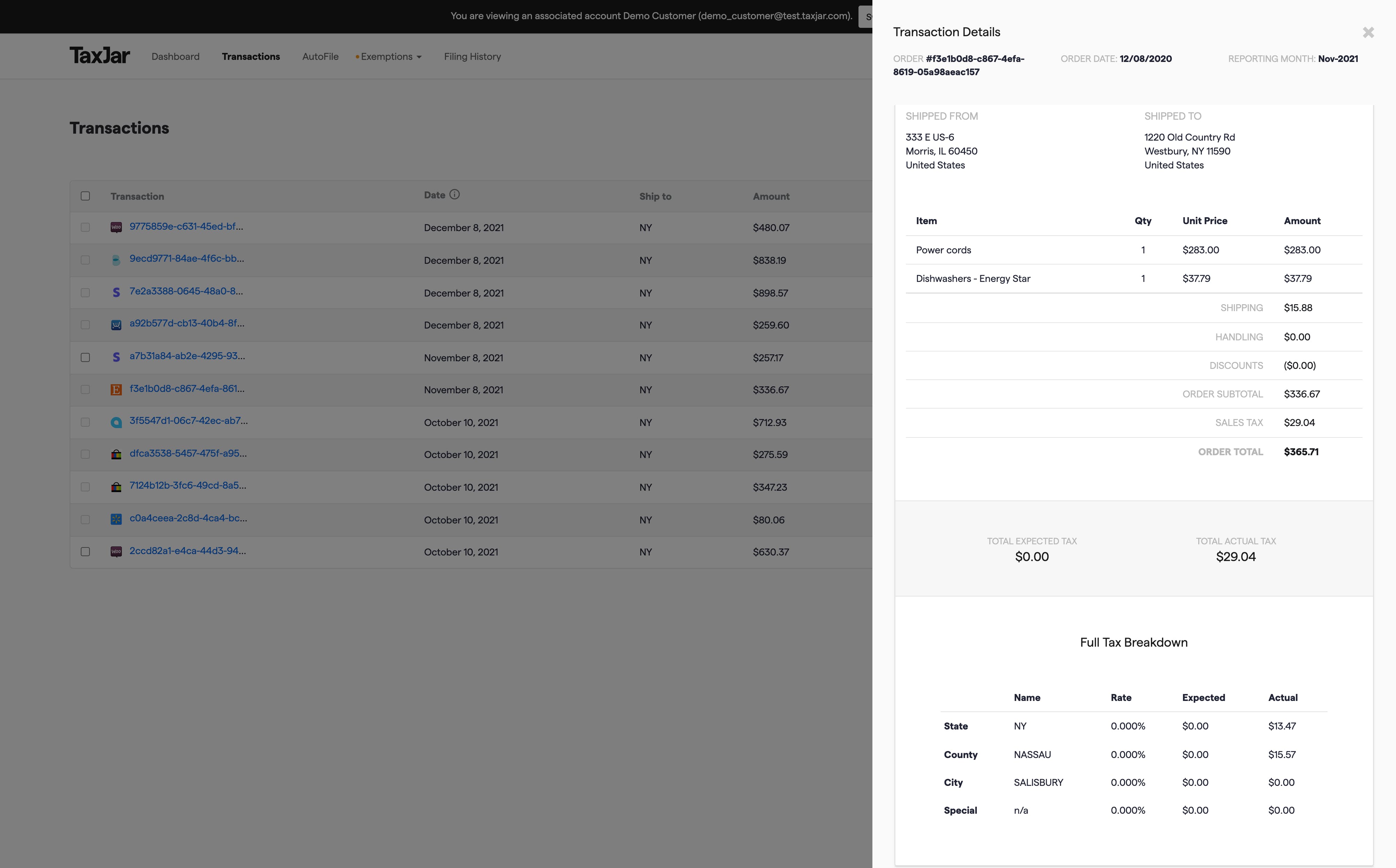Open the Filing History page
The image size is (1396, 868).
(472, 56)
